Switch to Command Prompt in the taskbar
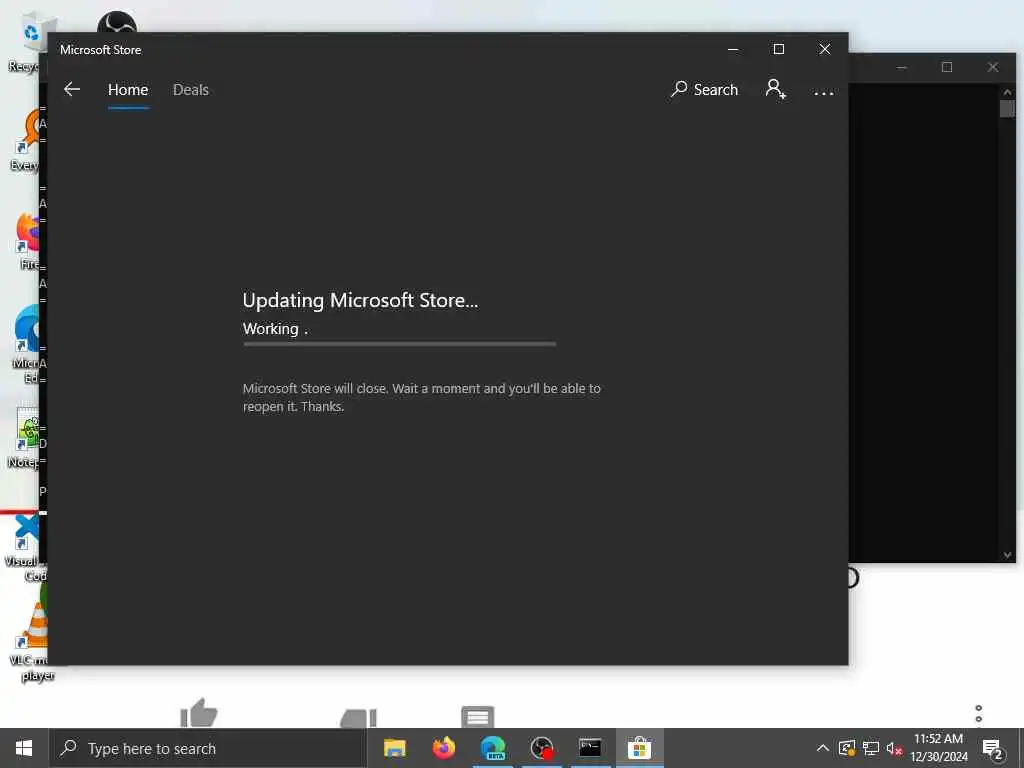1024x768 pixels. click(x=590, y=748)
